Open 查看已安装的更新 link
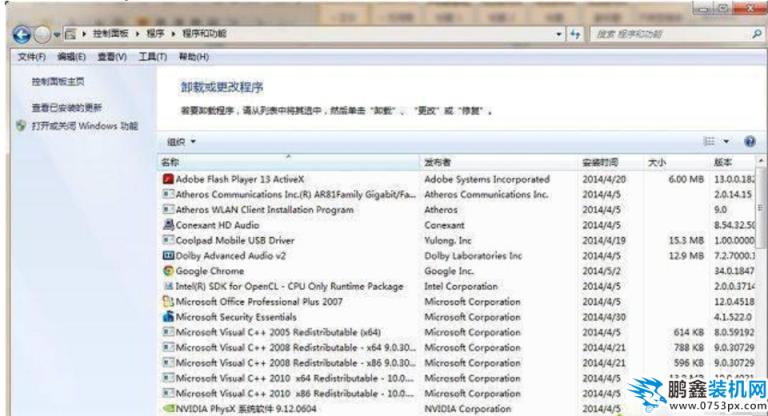This screenshot has width=768, height=416. coord(67,107)
